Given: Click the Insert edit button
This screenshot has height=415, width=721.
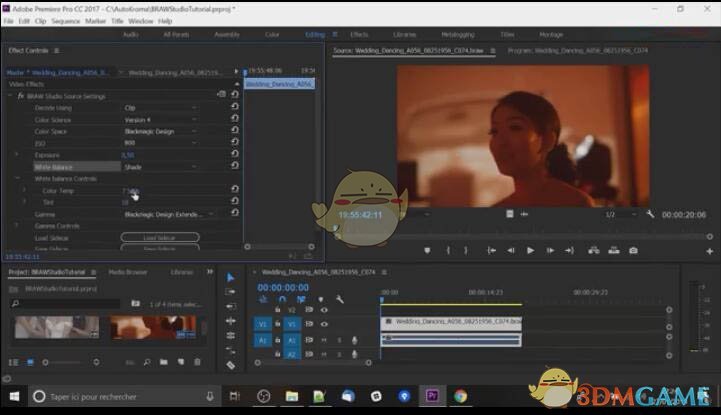Looking at the screenshot, I should pyautogui.click(x=594, y=250).
